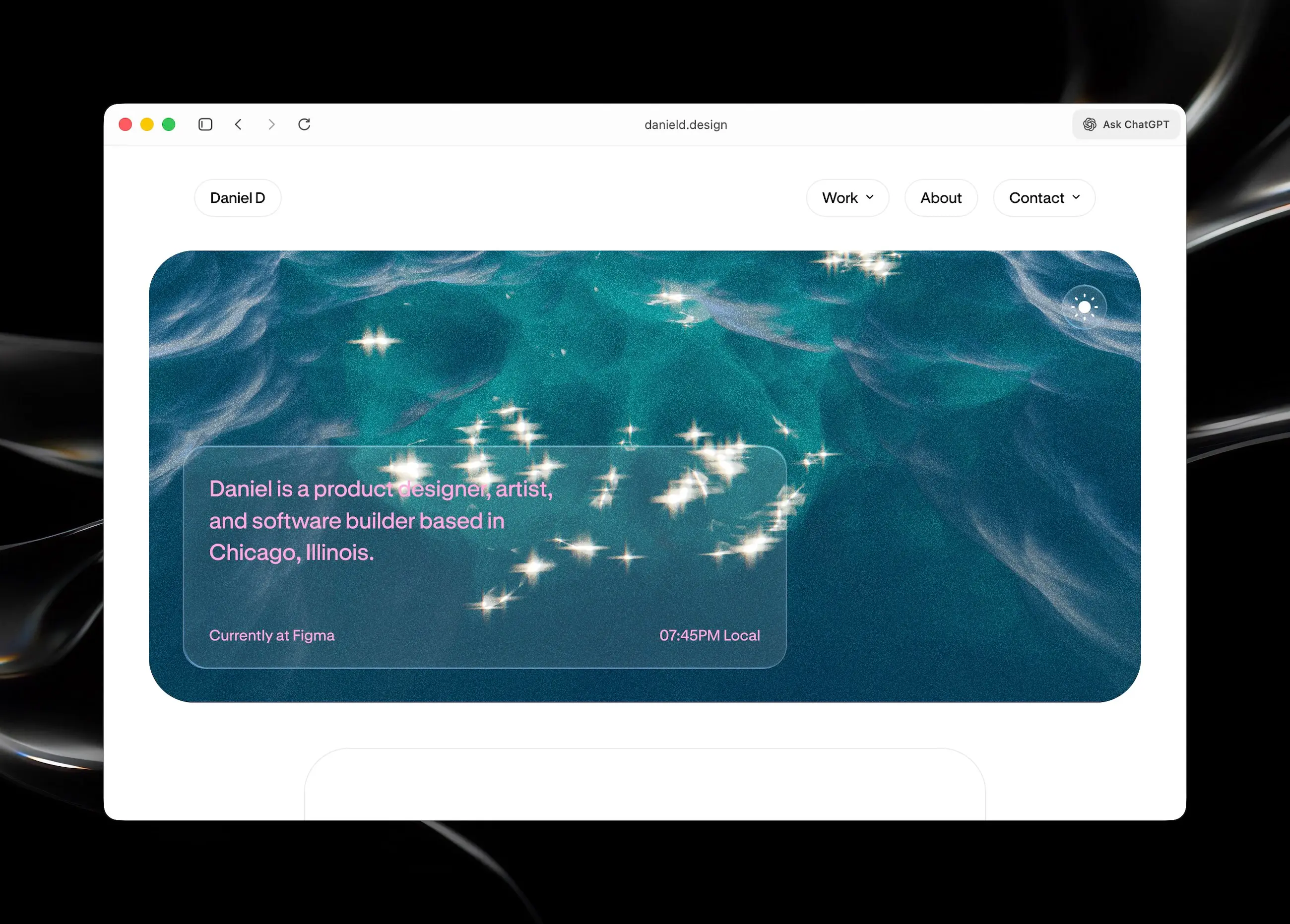The width and height of the screenshot is (1290, 924).
Task: Maximize the window with green button
Action: point(168,124)
